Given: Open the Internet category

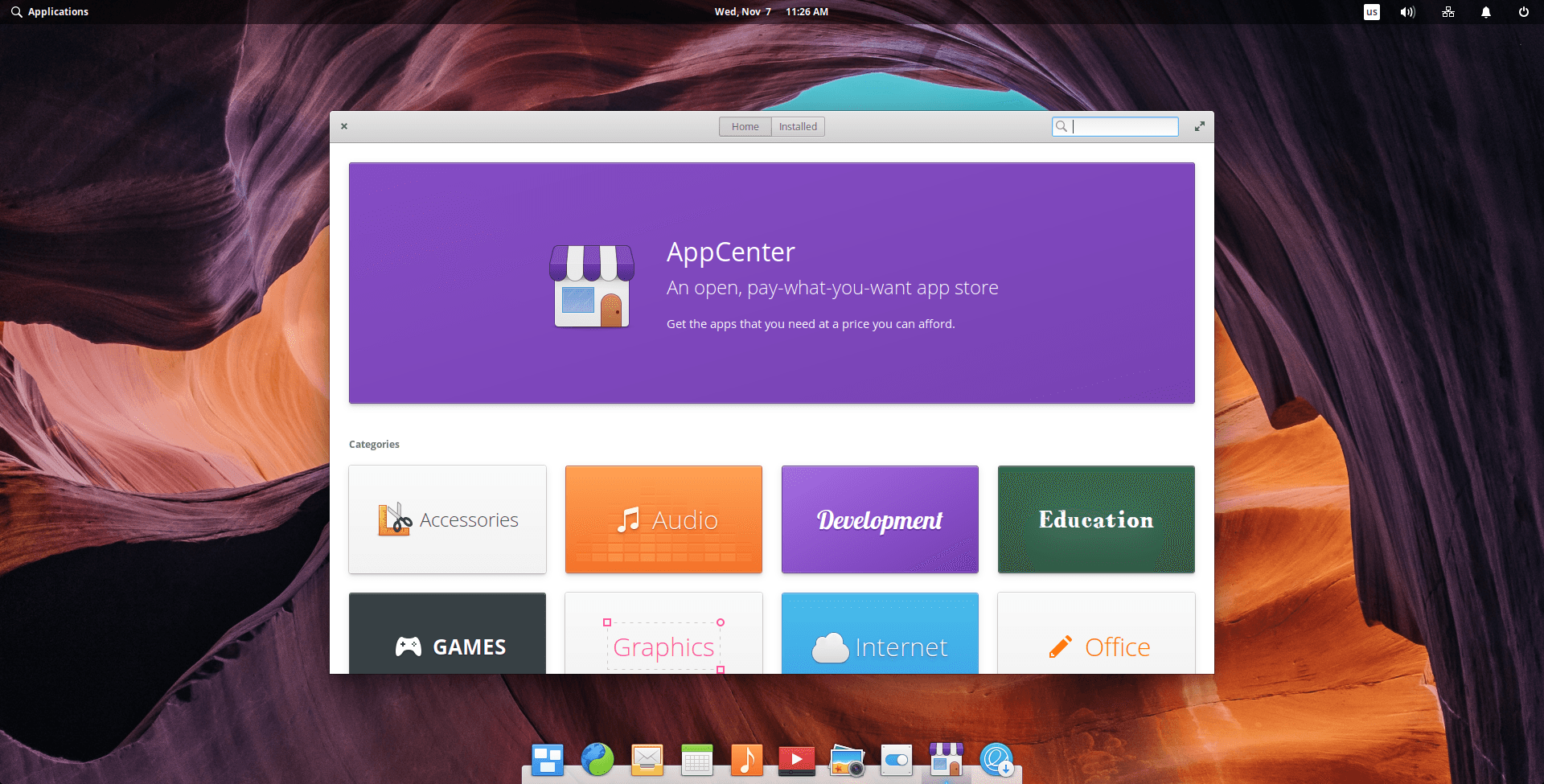Looking at the screenshot, I should tap(880, 634).
